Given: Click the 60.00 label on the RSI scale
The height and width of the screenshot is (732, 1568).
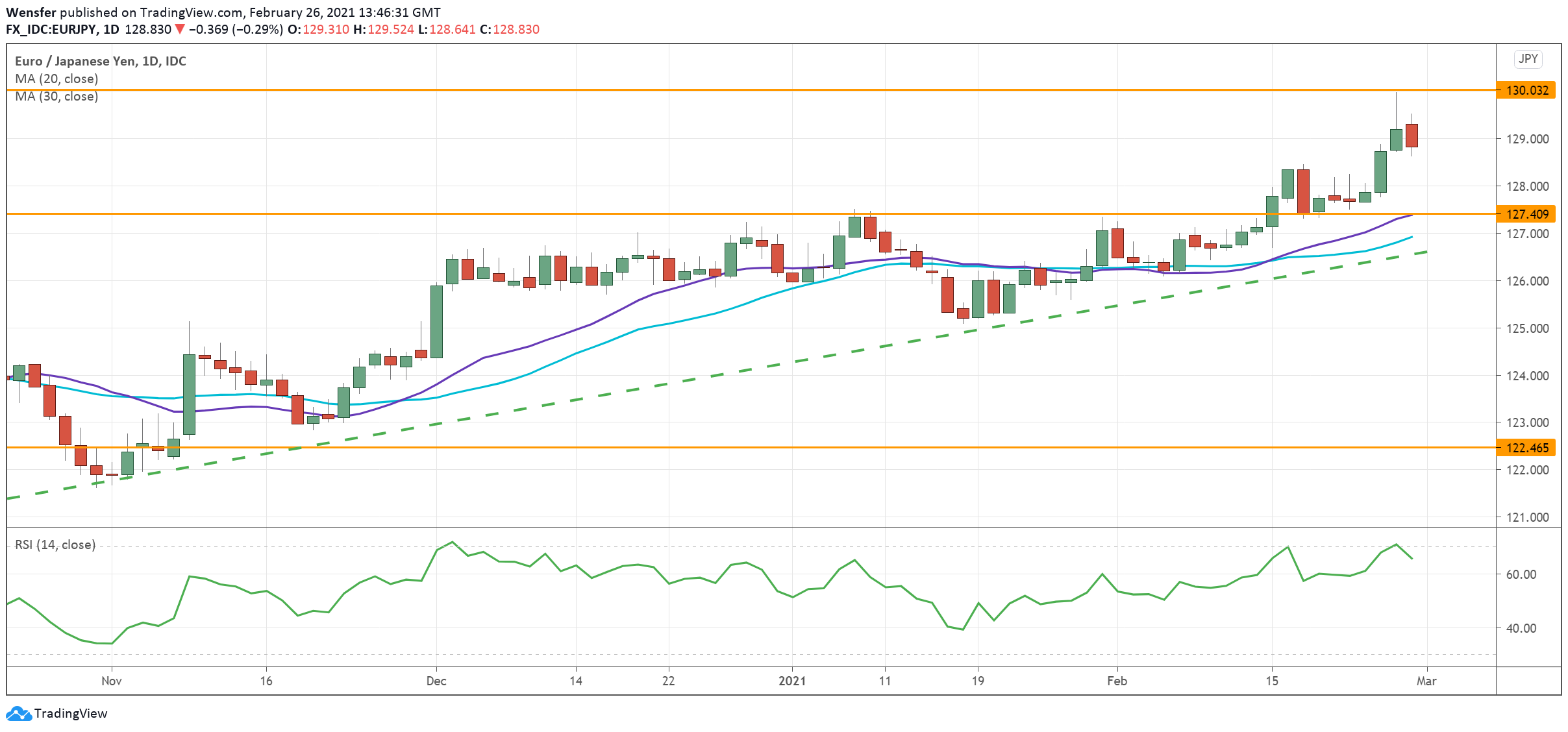Looking at the screenshot, I should [x=1521, y=574].
